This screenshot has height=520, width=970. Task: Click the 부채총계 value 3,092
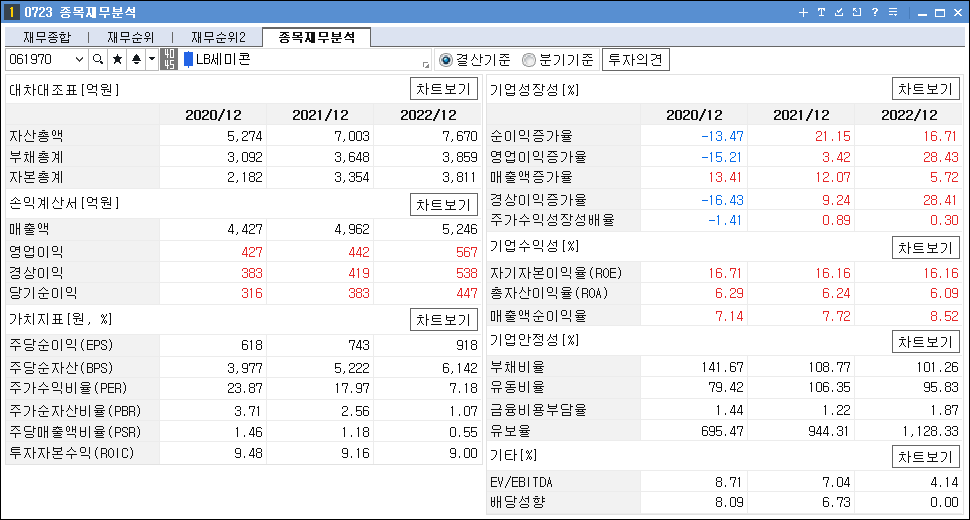tap(245, 157)
